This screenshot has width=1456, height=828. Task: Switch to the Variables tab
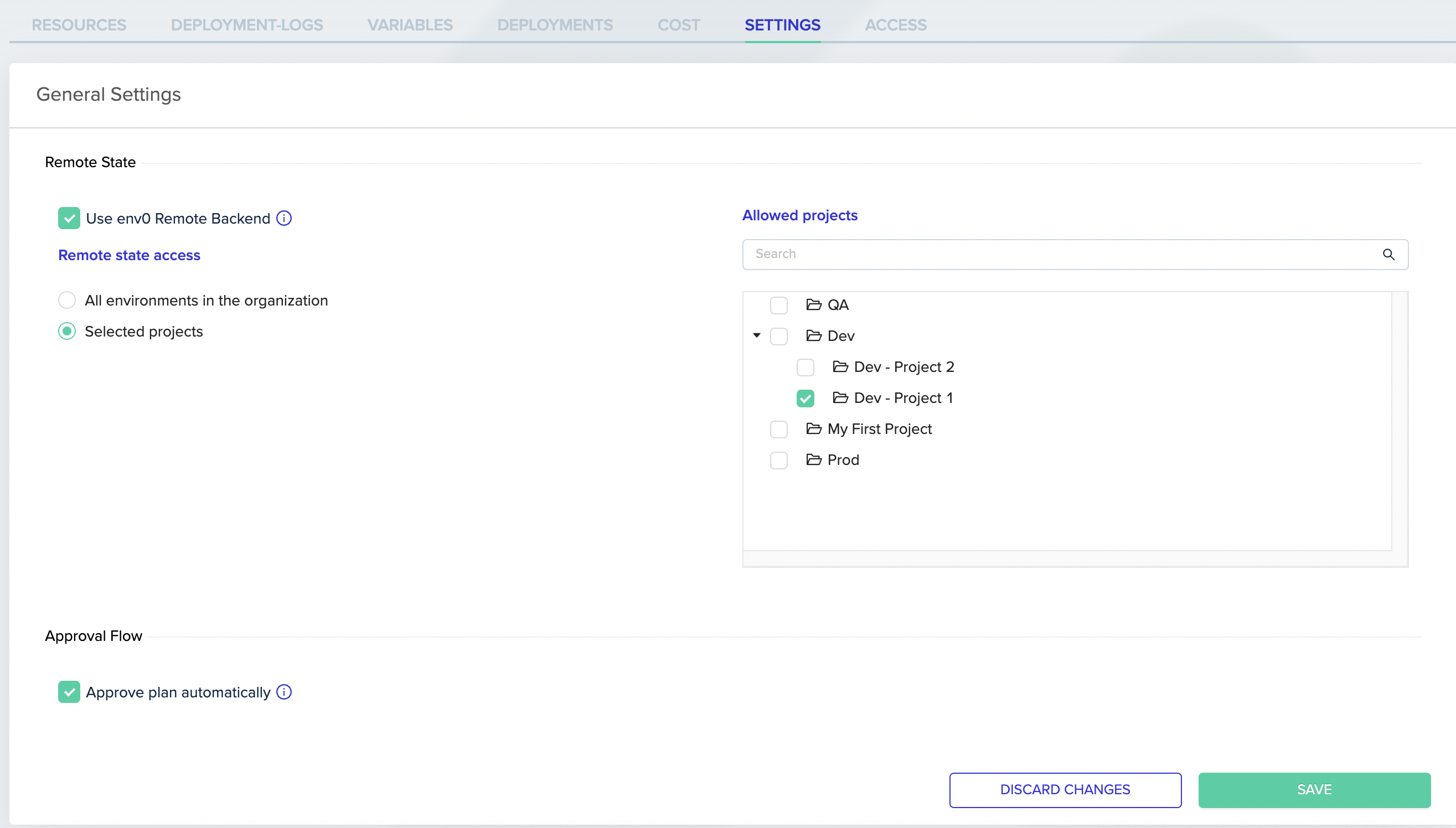[x=410, y=25]
